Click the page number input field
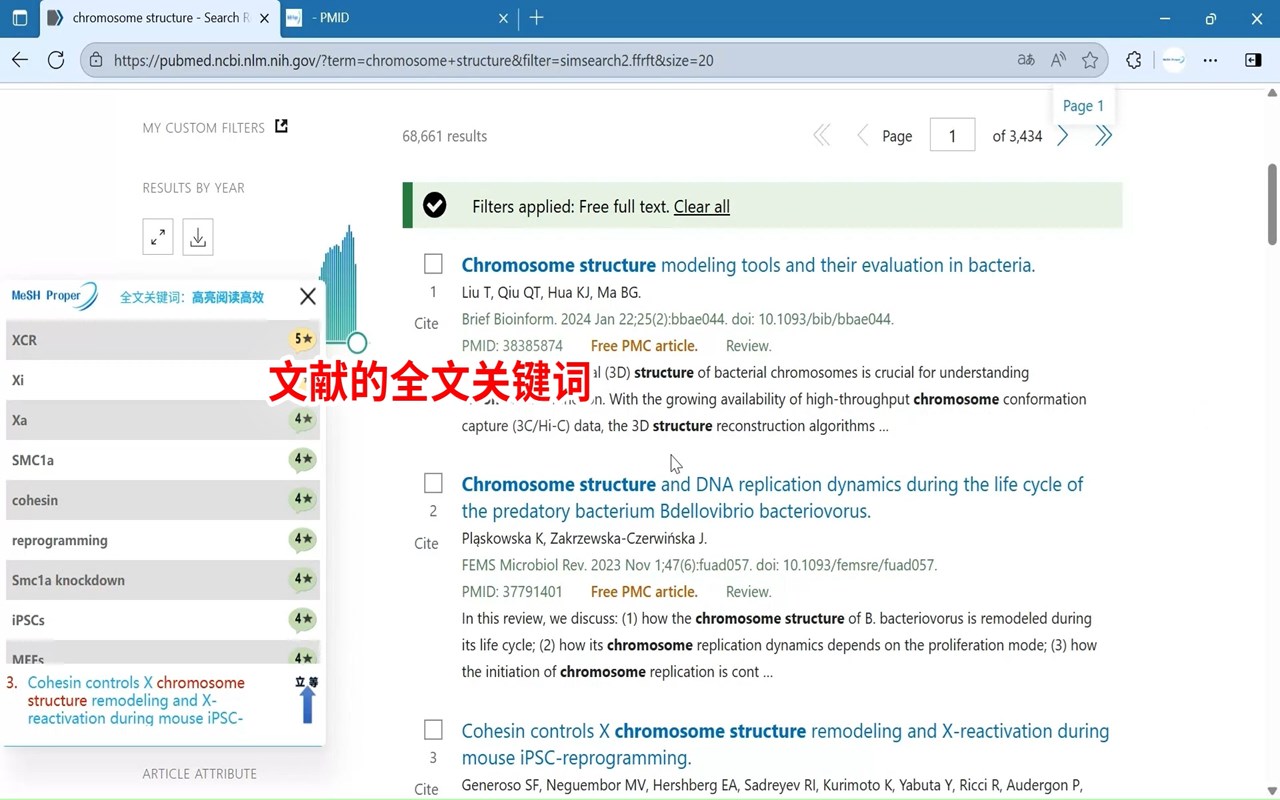The height and width of the screenshot is (800, 1280). pos(952,136)
